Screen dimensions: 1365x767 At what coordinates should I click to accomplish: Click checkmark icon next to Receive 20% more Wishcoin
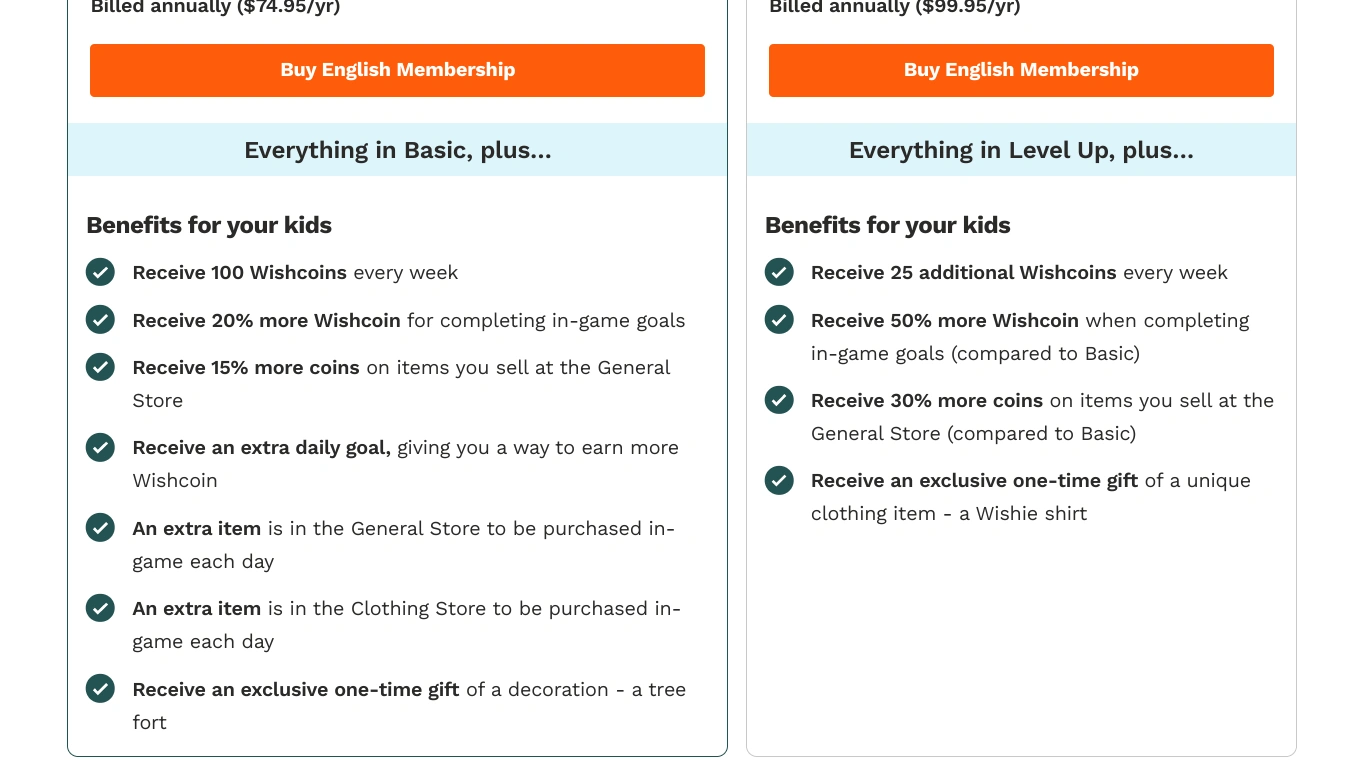(x=100, y=320)
